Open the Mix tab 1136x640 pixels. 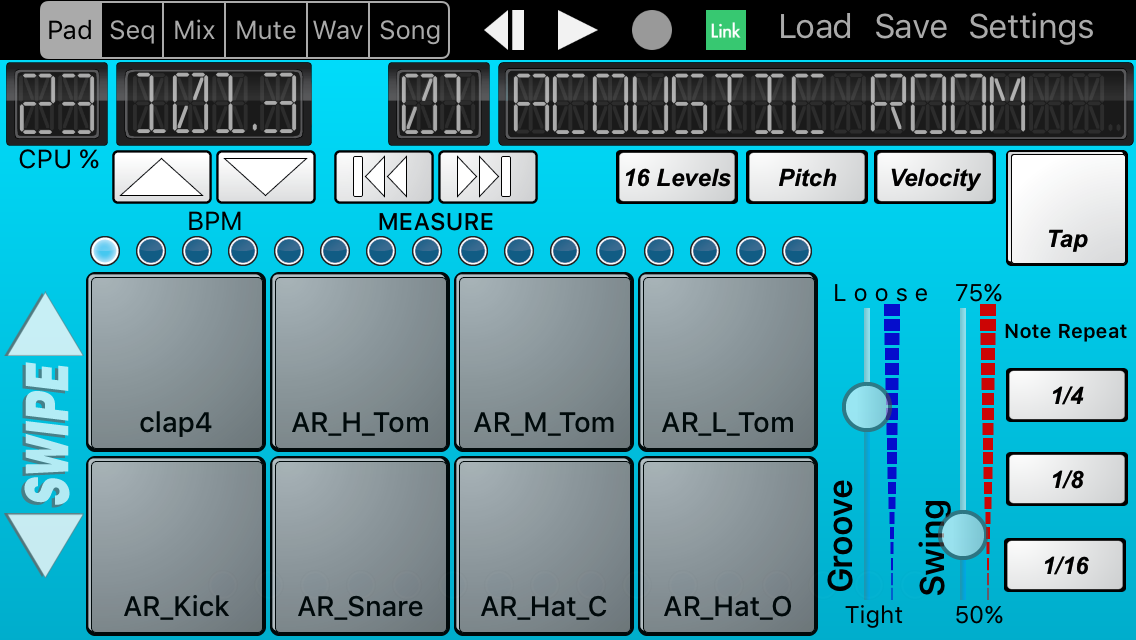tap(194, 30)
